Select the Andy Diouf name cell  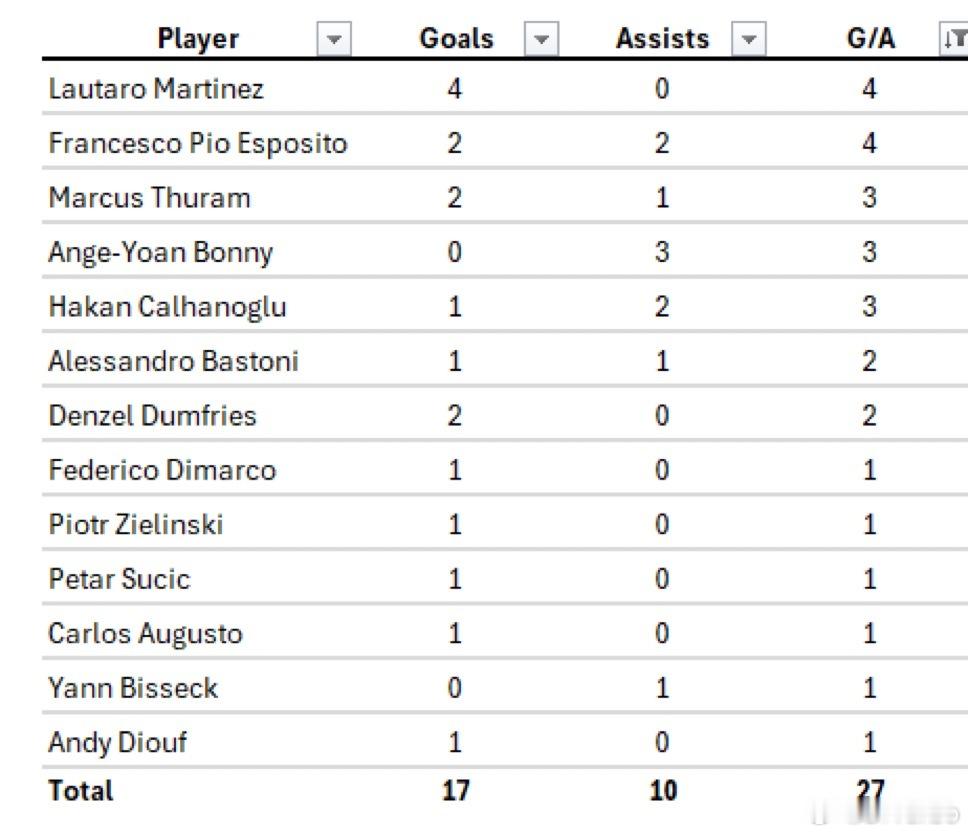point(117,742)
